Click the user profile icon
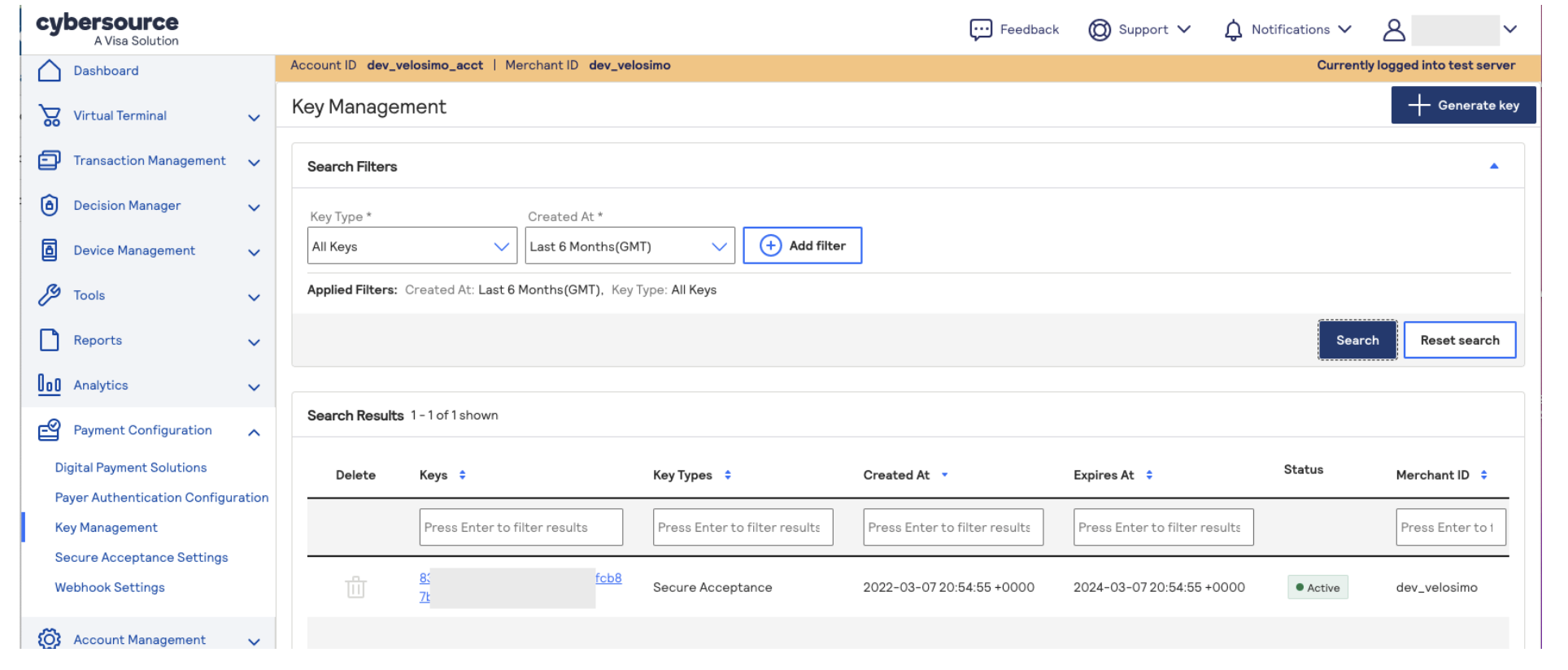The height and width of the screenshot is (670, 1568). [x=1394, y=30]
